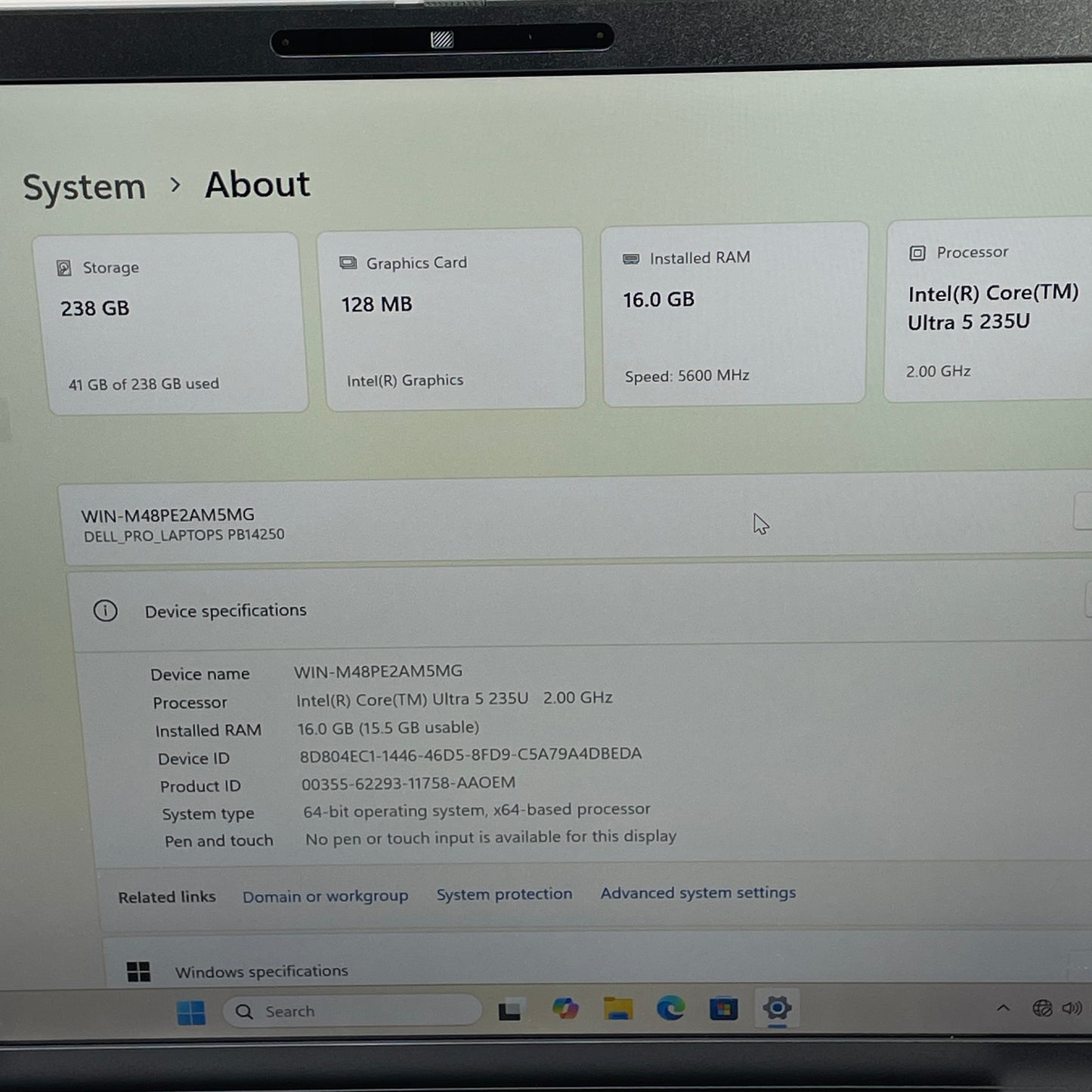The image size is (1092, 1092).
Task: Open Microsoft Store from the taskbar
Action: (723, 1009)
